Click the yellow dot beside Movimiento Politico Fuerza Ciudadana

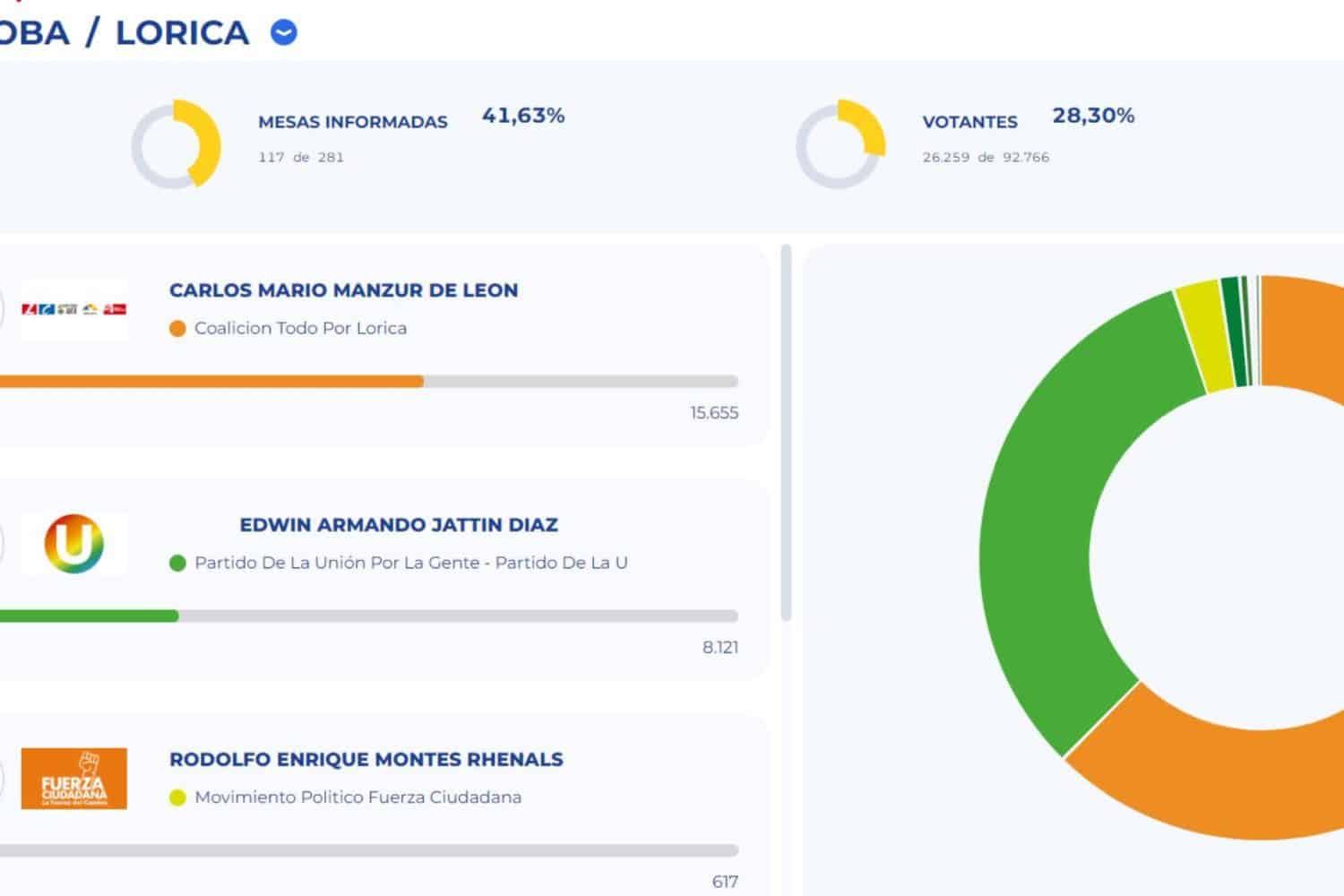coord(177,797)
